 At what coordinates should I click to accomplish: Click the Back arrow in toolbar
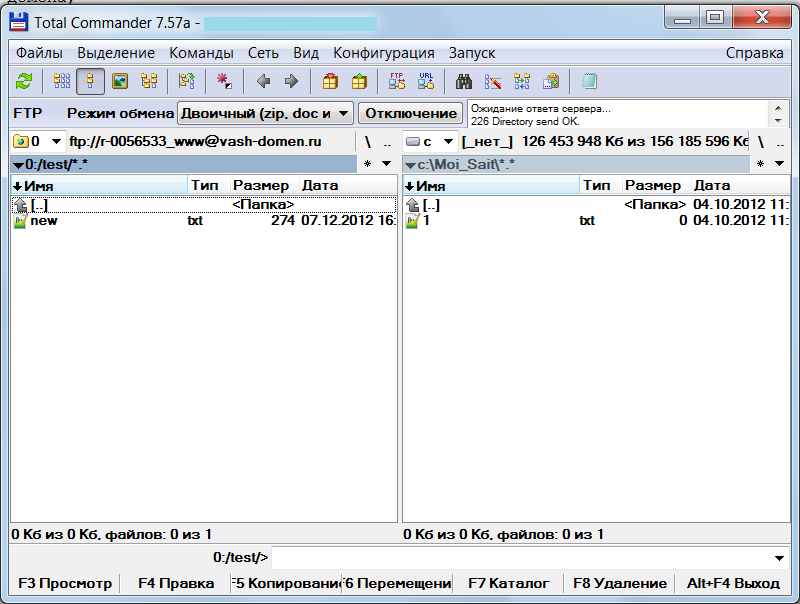264,81
